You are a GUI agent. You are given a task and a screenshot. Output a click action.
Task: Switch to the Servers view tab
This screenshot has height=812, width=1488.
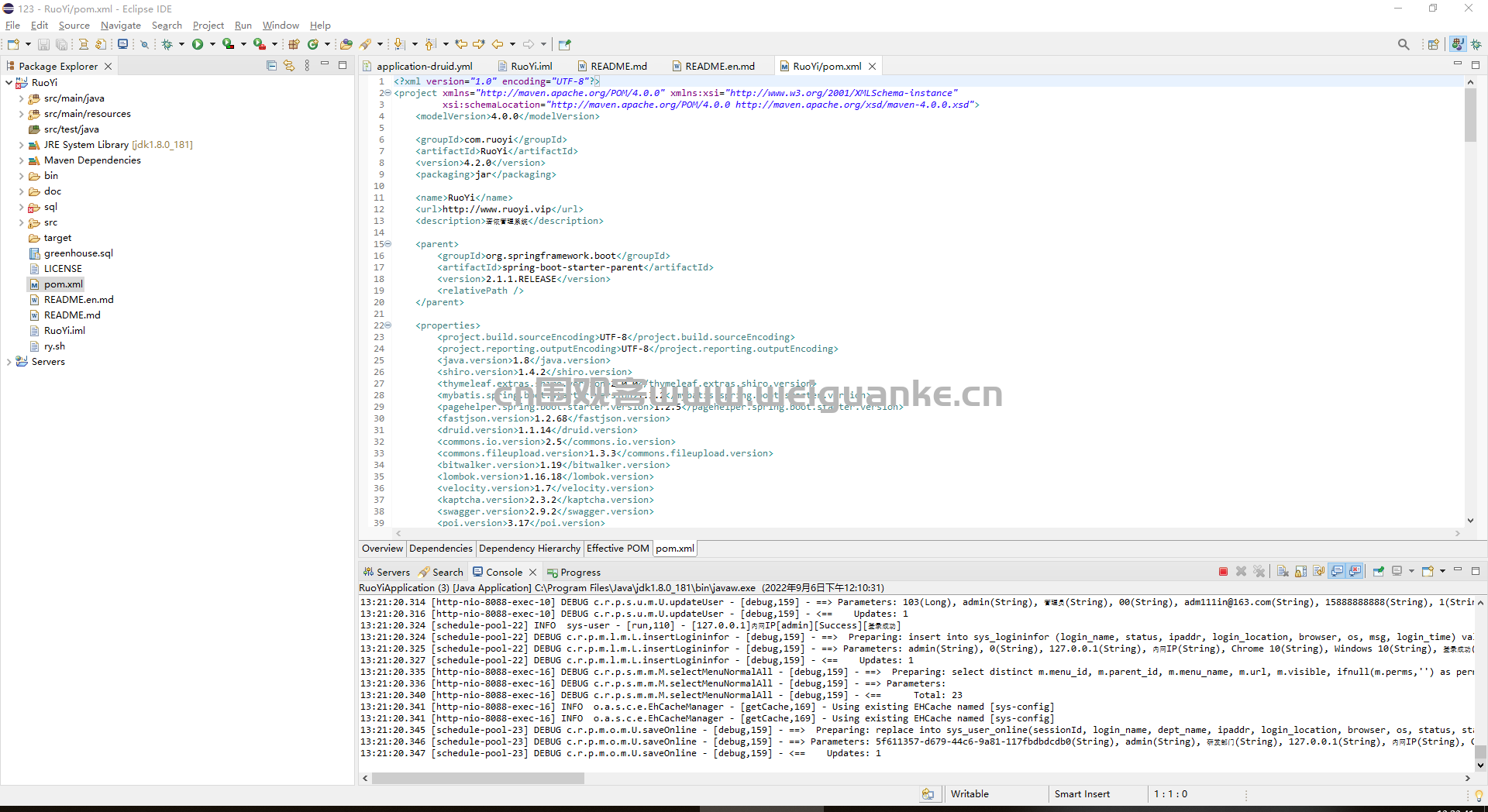386,573
